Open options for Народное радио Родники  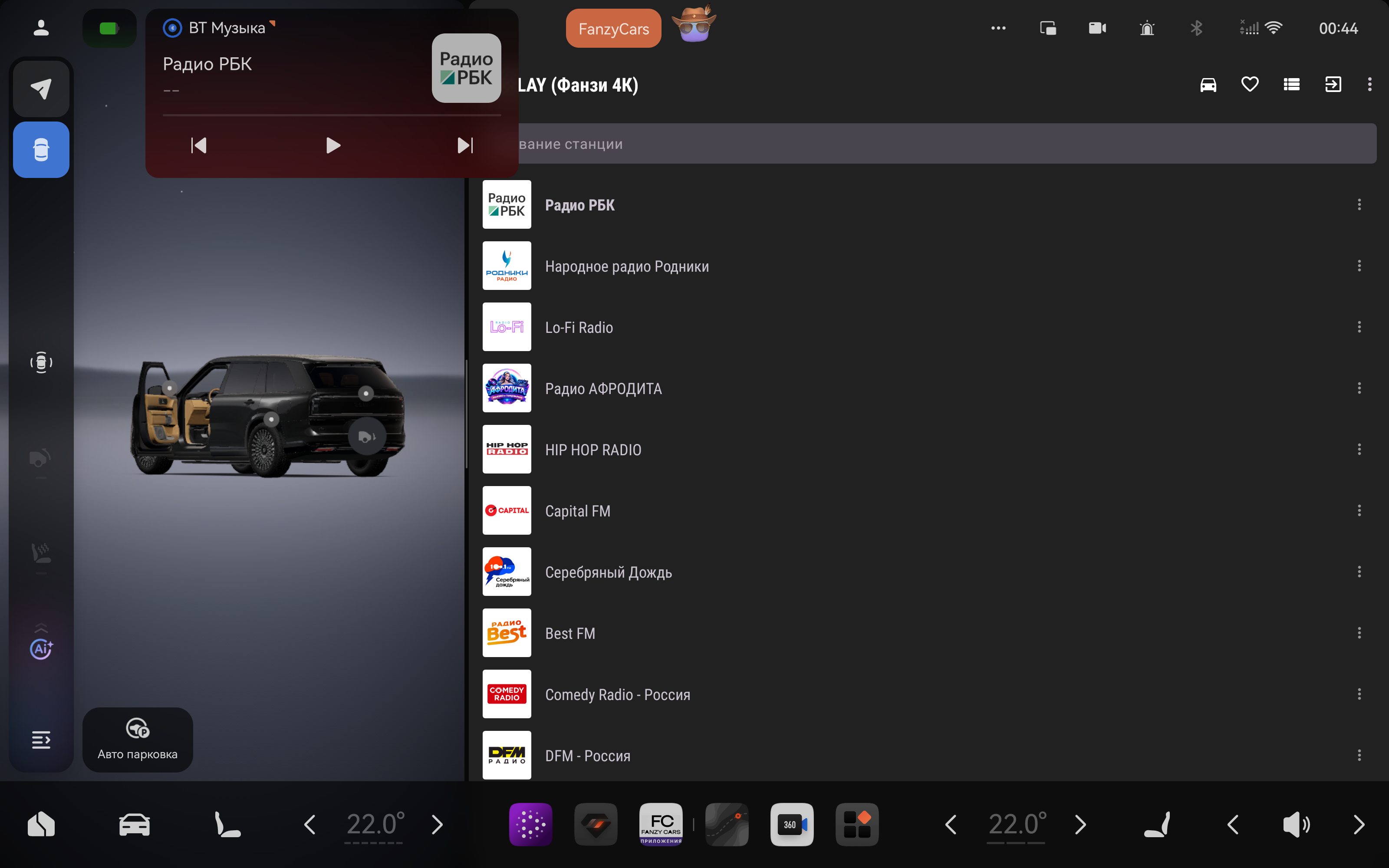1359,266
